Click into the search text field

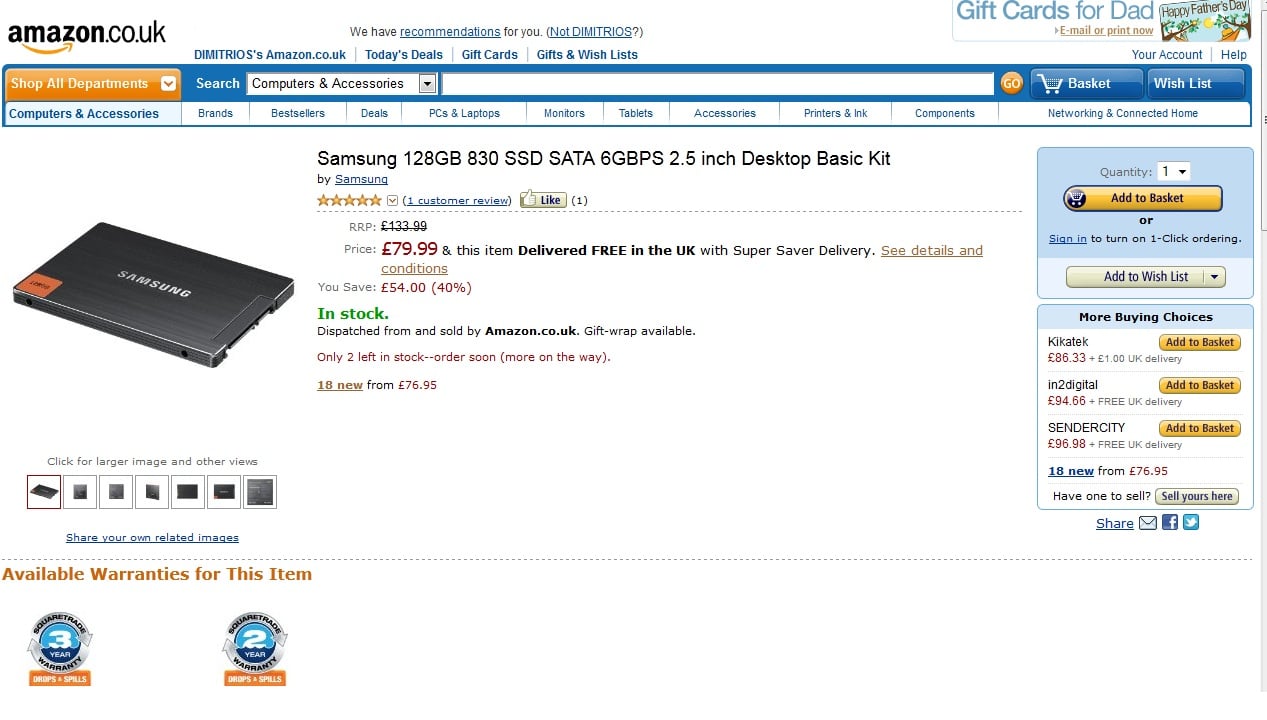click(x=717, y=84)
